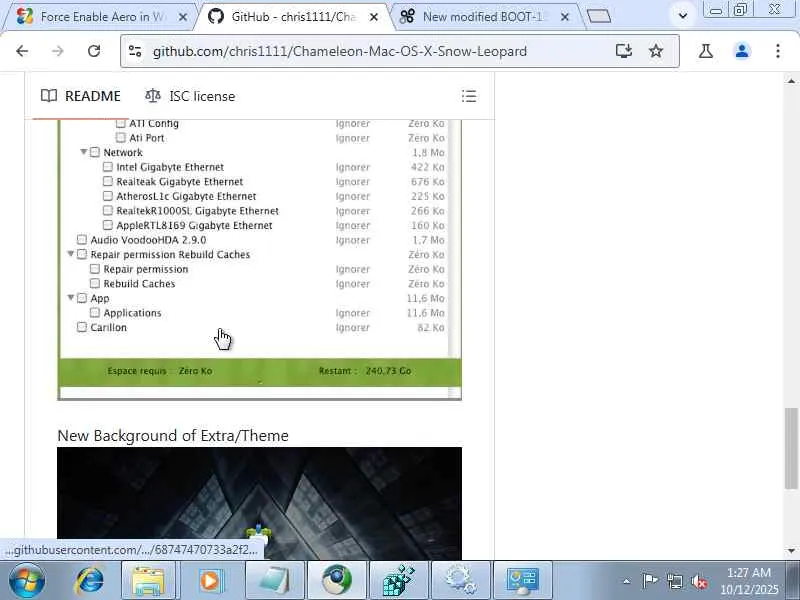Screen dimensions: 800x600
Task: Open Chrome Labs flask icon
Action: (706, 51)
